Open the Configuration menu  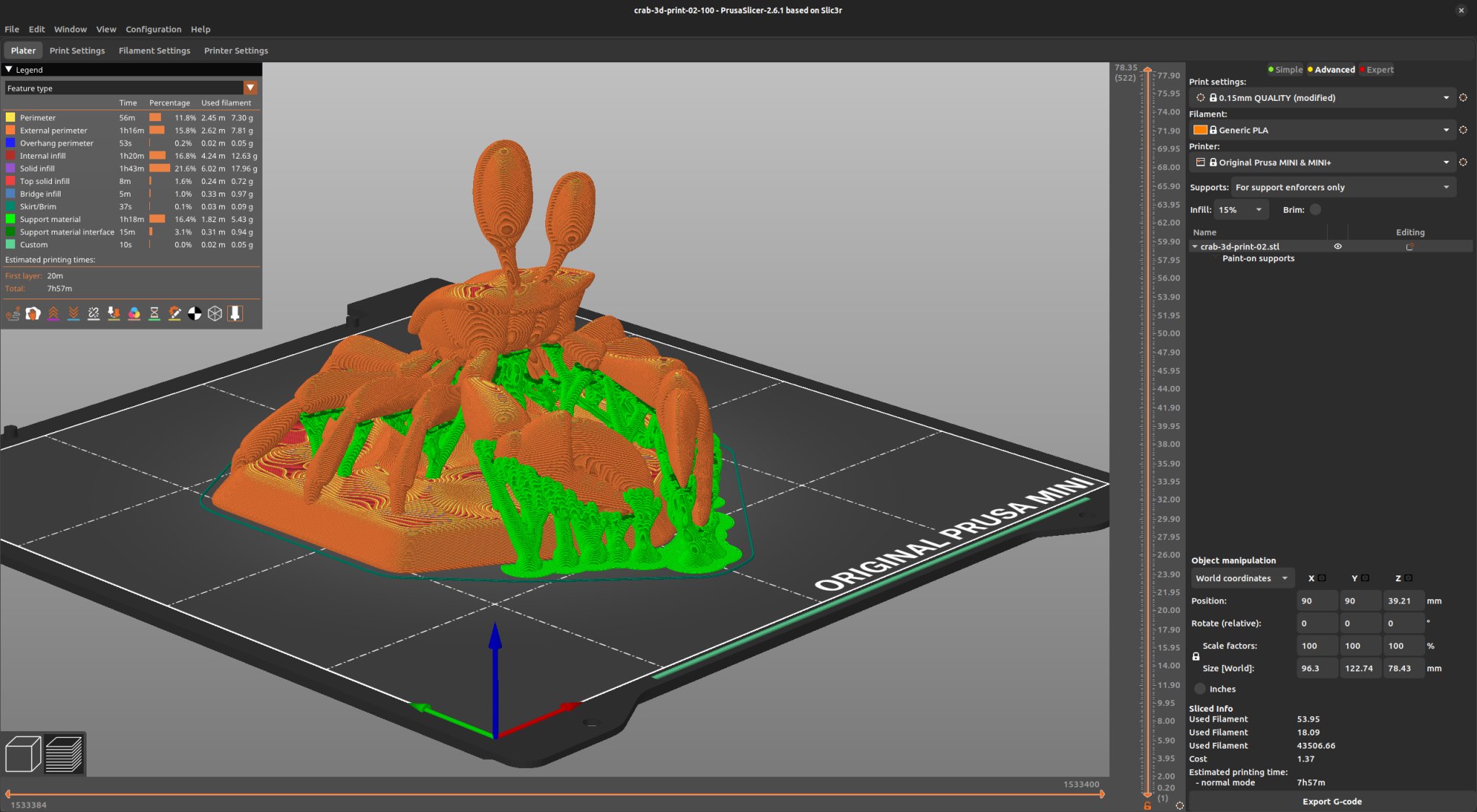pyautogui.click(x=153, y=30)
